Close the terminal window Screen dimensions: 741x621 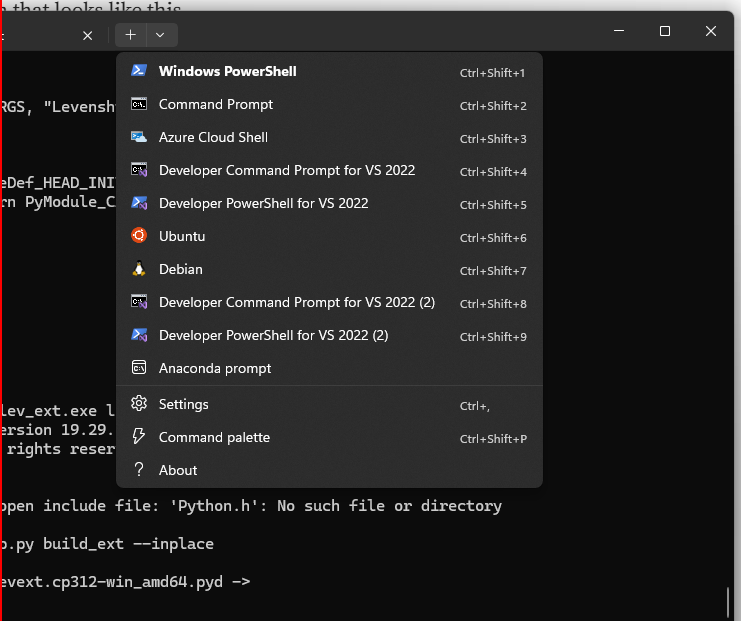pos(711,31)
